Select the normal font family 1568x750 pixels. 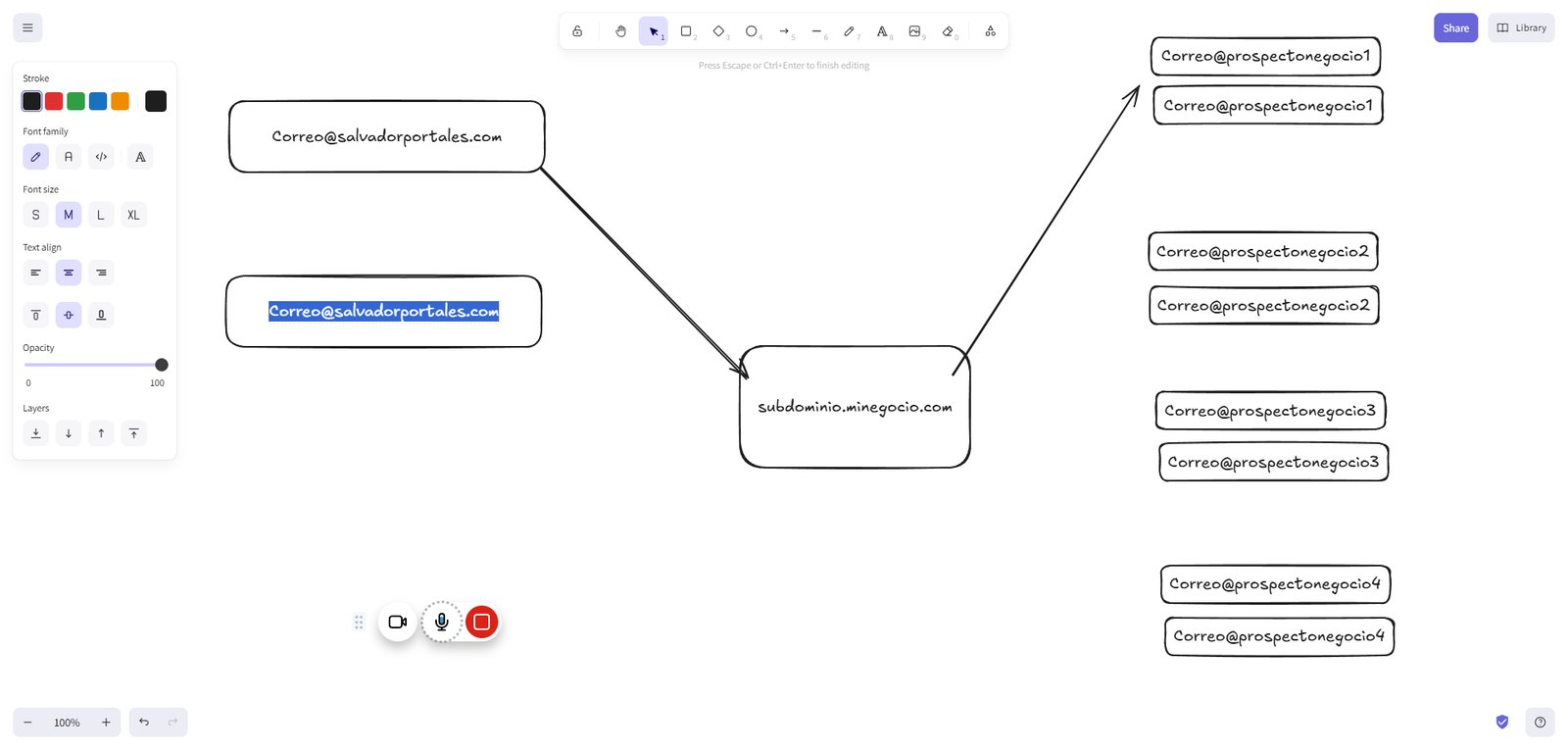point(69,157)
